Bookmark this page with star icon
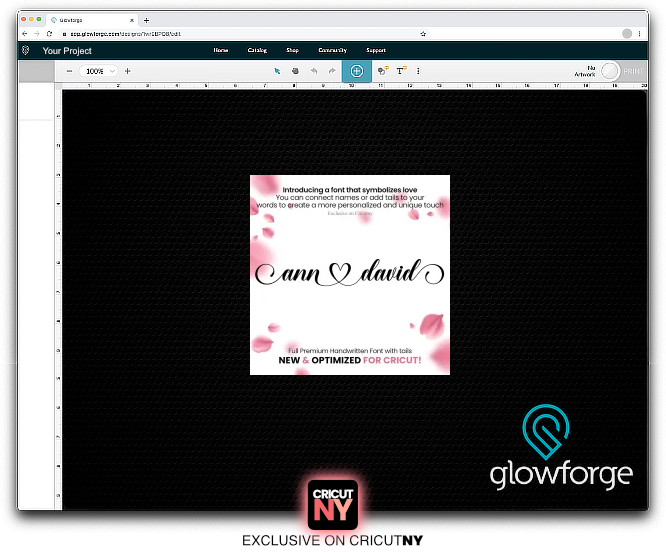The width and height of the screenshot is (666, 552). point(423,34)
